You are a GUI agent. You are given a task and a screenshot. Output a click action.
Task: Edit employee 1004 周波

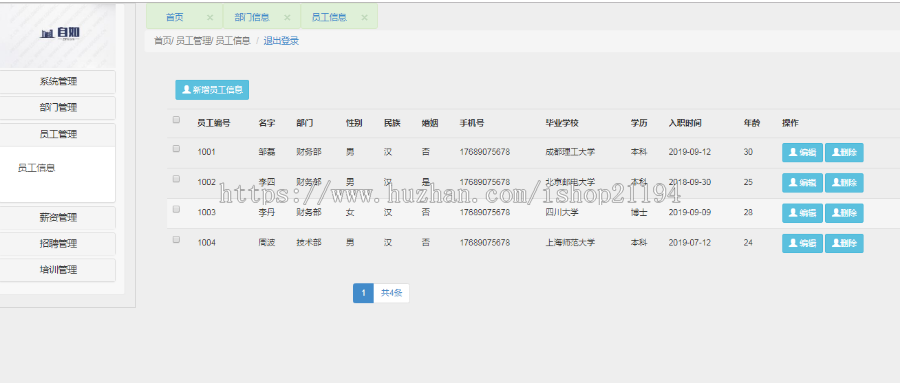click(802, 243)
